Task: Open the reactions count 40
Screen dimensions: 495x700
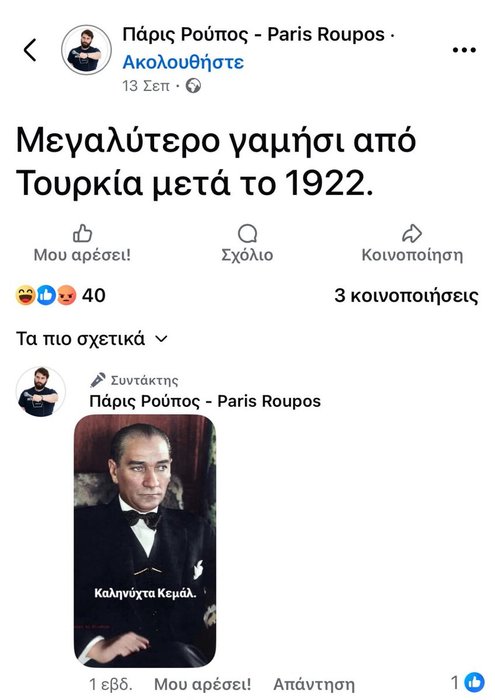Action: click(94, 296)
